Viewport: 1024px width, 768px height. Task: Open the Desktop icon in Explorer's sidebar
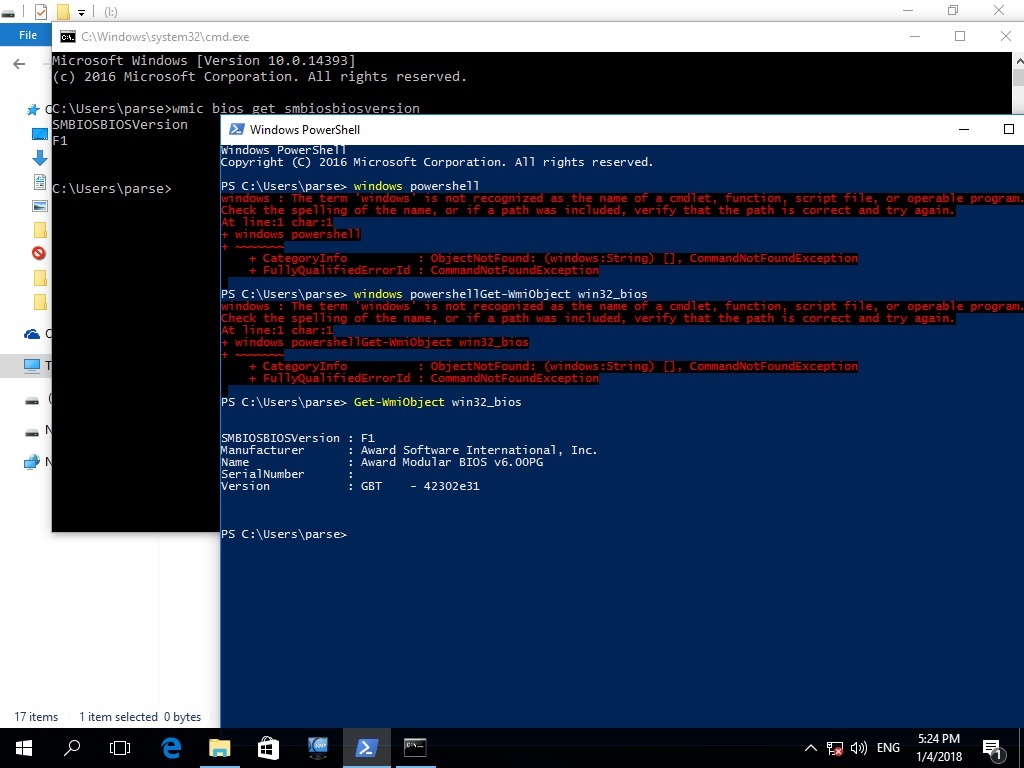39,134
